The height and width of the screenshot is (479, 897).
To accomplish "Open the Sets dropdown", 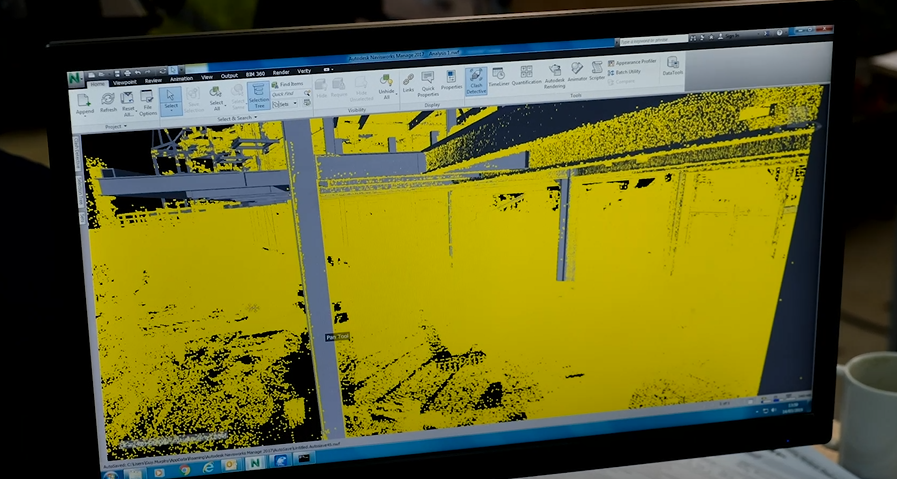I will (284, 104).
